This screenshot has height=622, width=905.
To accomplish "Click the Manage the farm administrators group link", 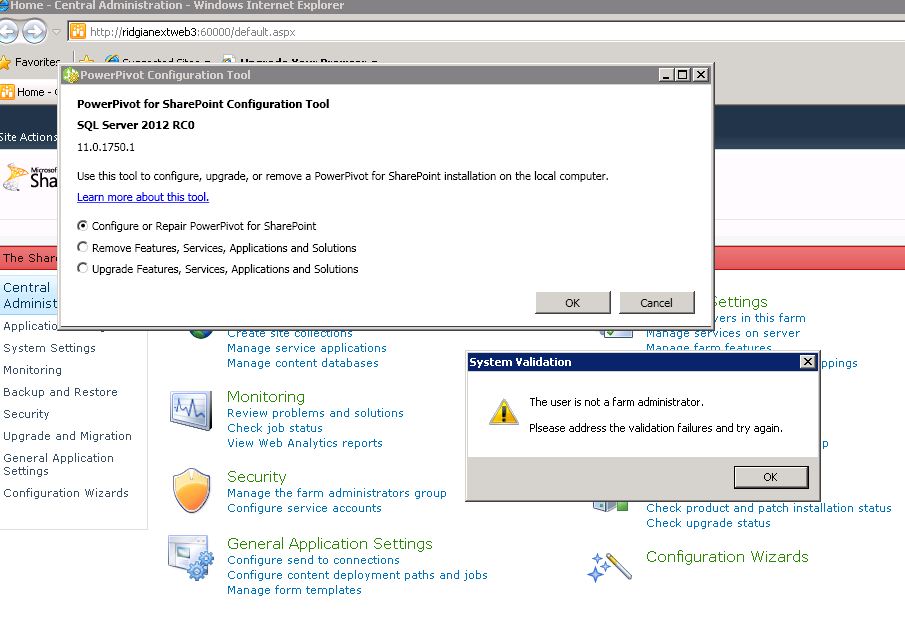I will click(336, 493).
